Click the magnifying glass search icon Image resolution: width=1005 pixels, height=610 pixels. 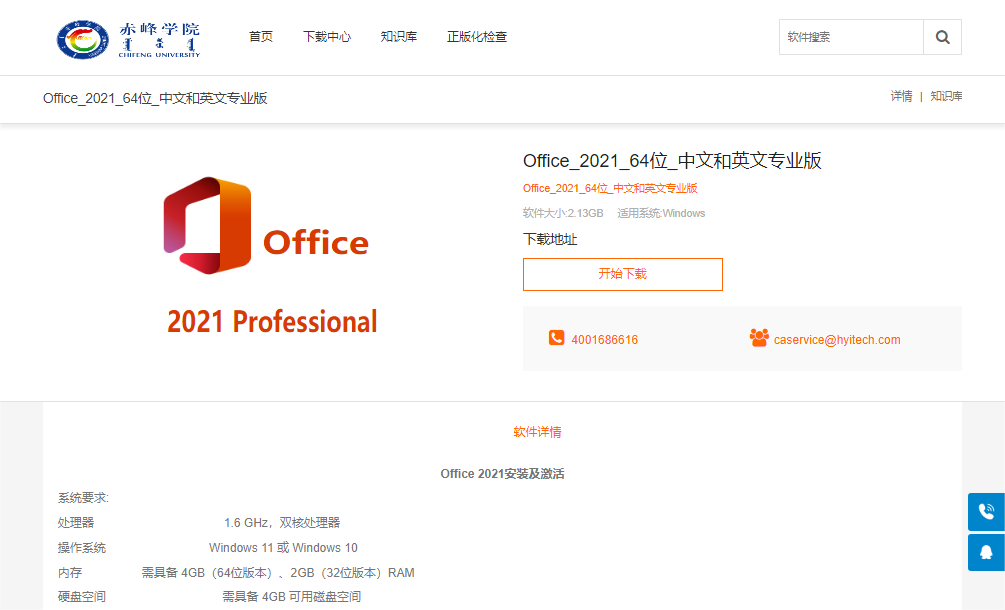point(942,37)
